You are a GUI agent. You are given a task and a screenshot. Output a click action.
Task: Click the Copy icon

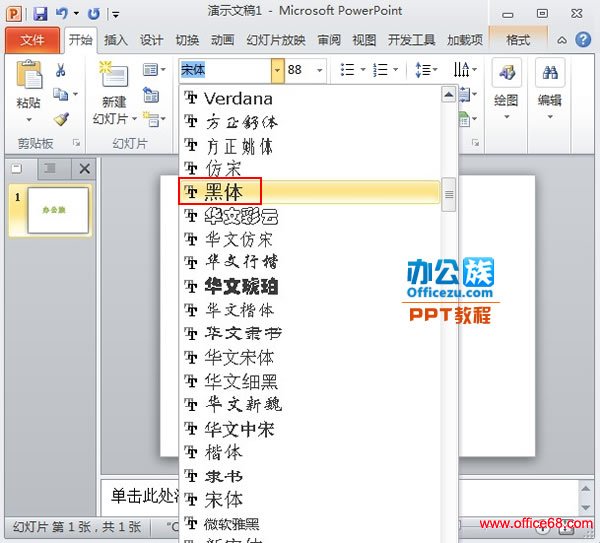[60, 94]
